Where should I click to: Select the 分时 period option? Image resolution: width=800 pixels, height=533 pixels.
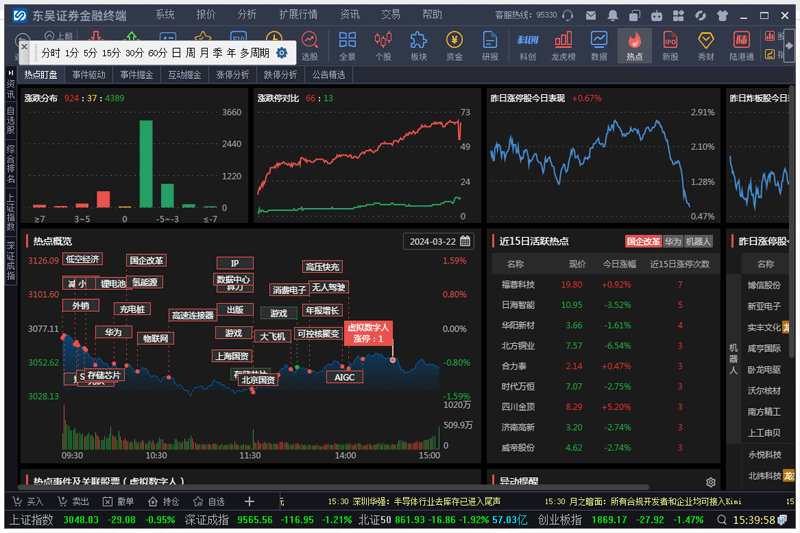(x=51, y=53)
